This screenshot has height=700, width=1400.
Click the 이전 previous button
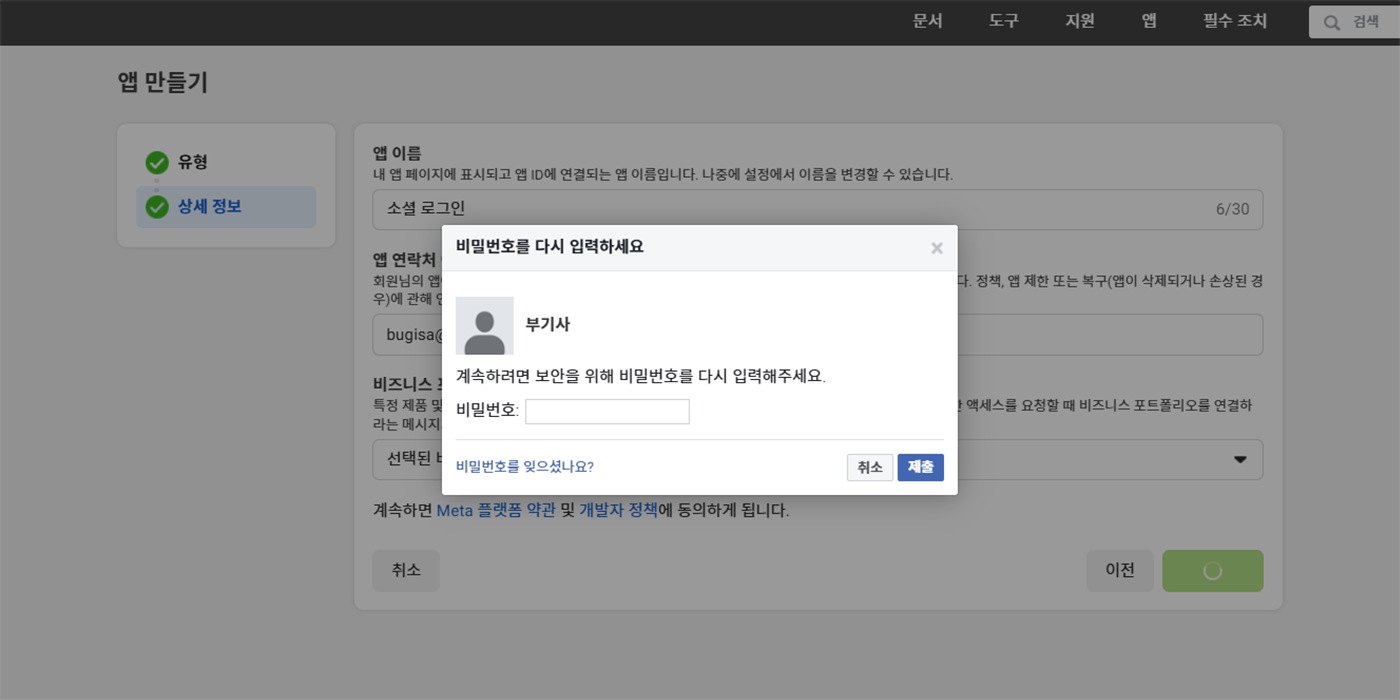click(1119, 571)
